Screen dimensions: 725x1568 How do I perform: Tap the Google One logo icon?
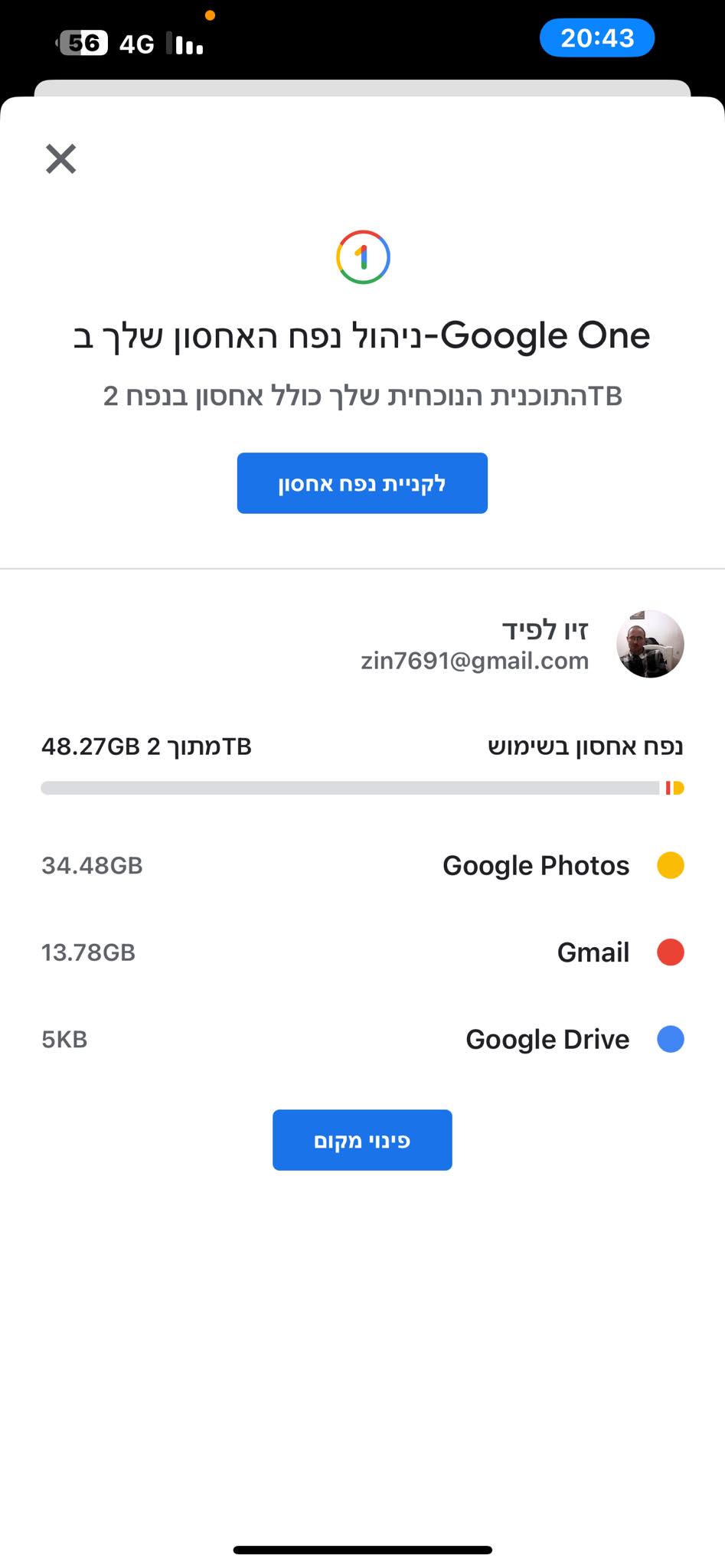(363, 257)
